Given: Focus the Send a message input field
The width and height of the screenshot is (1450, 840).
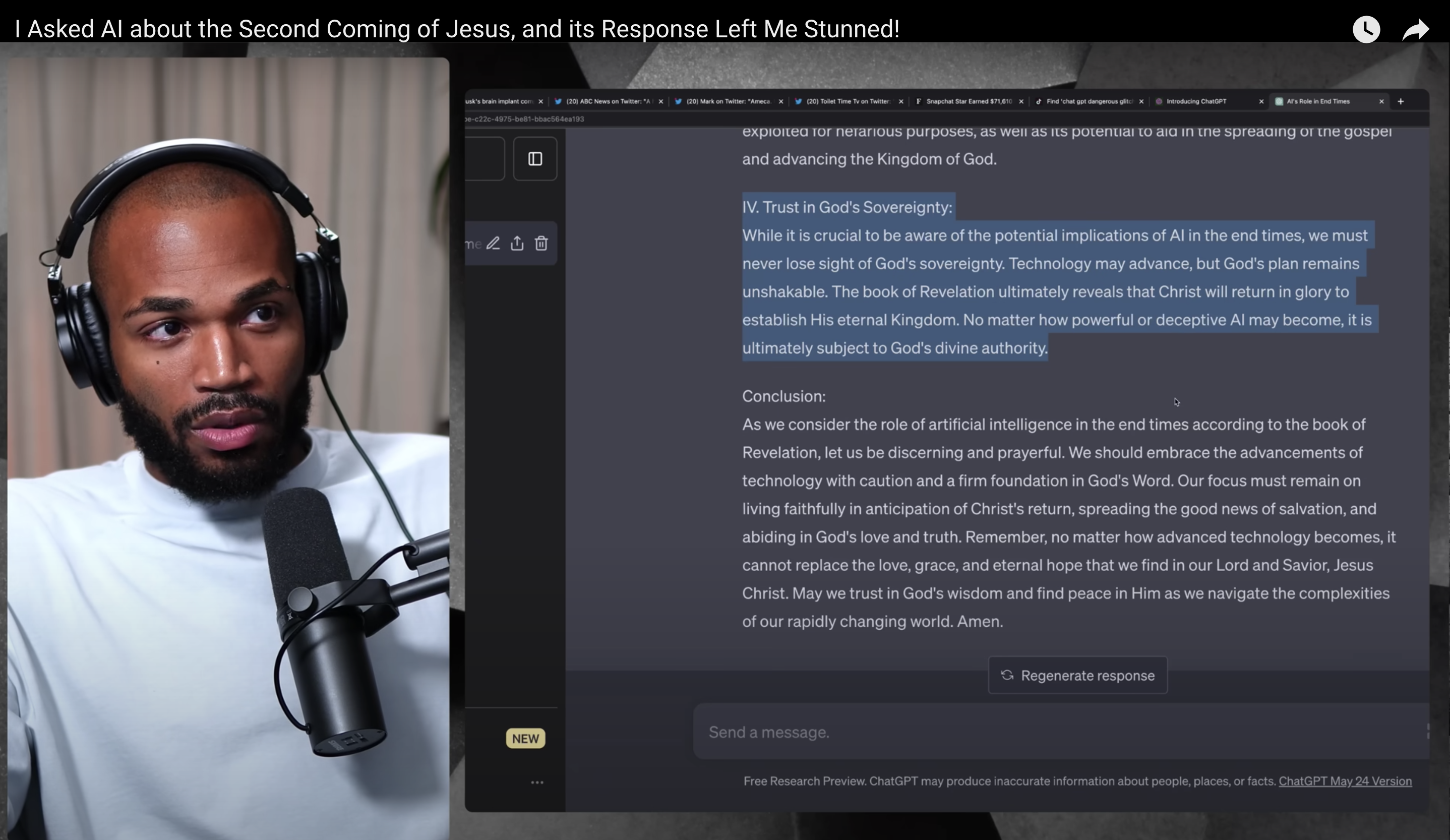Looking at the screenshot, I should (1061, 732).
